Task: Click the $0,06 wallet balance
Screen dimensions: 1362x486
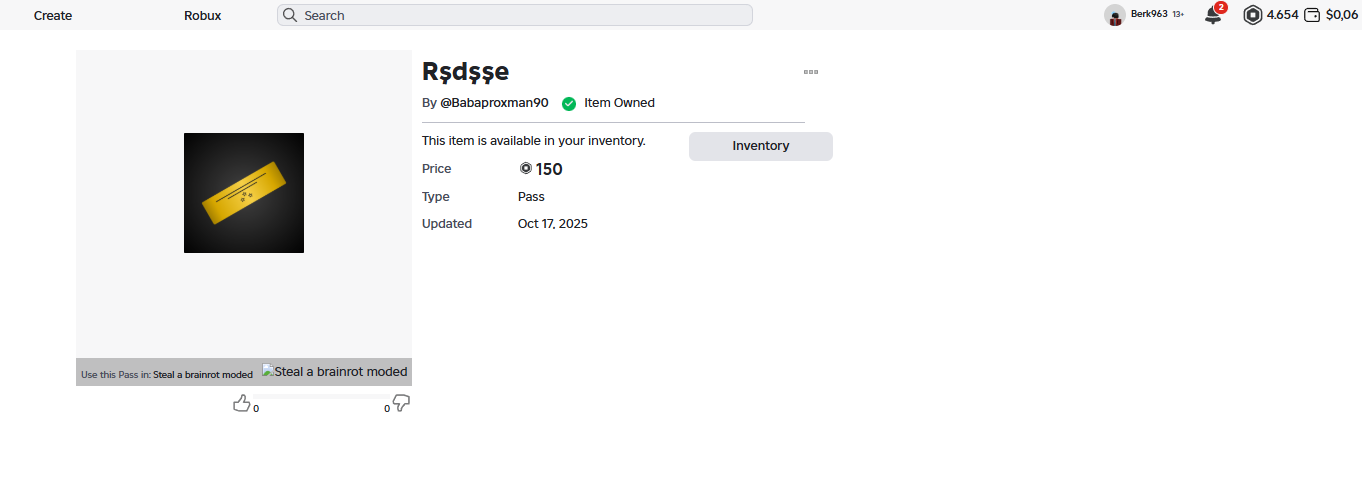Action: click(x=1342, y=15)
